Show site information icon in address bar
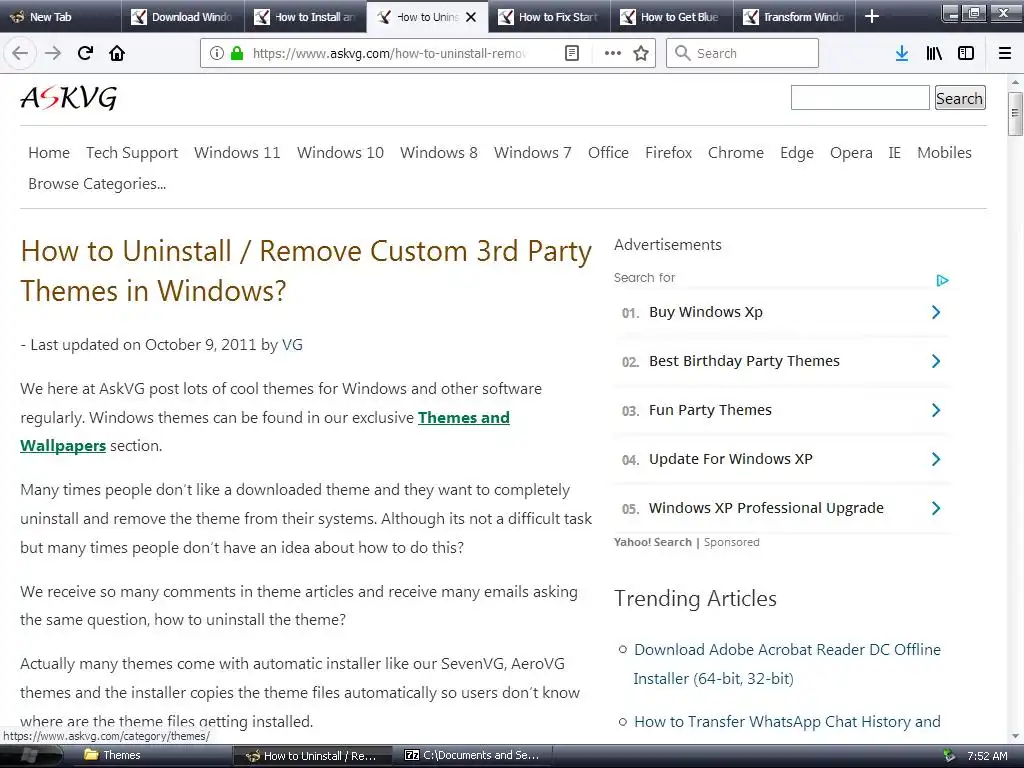The width and height of the screenshot is (1024, 768). (x=217, y=53)
